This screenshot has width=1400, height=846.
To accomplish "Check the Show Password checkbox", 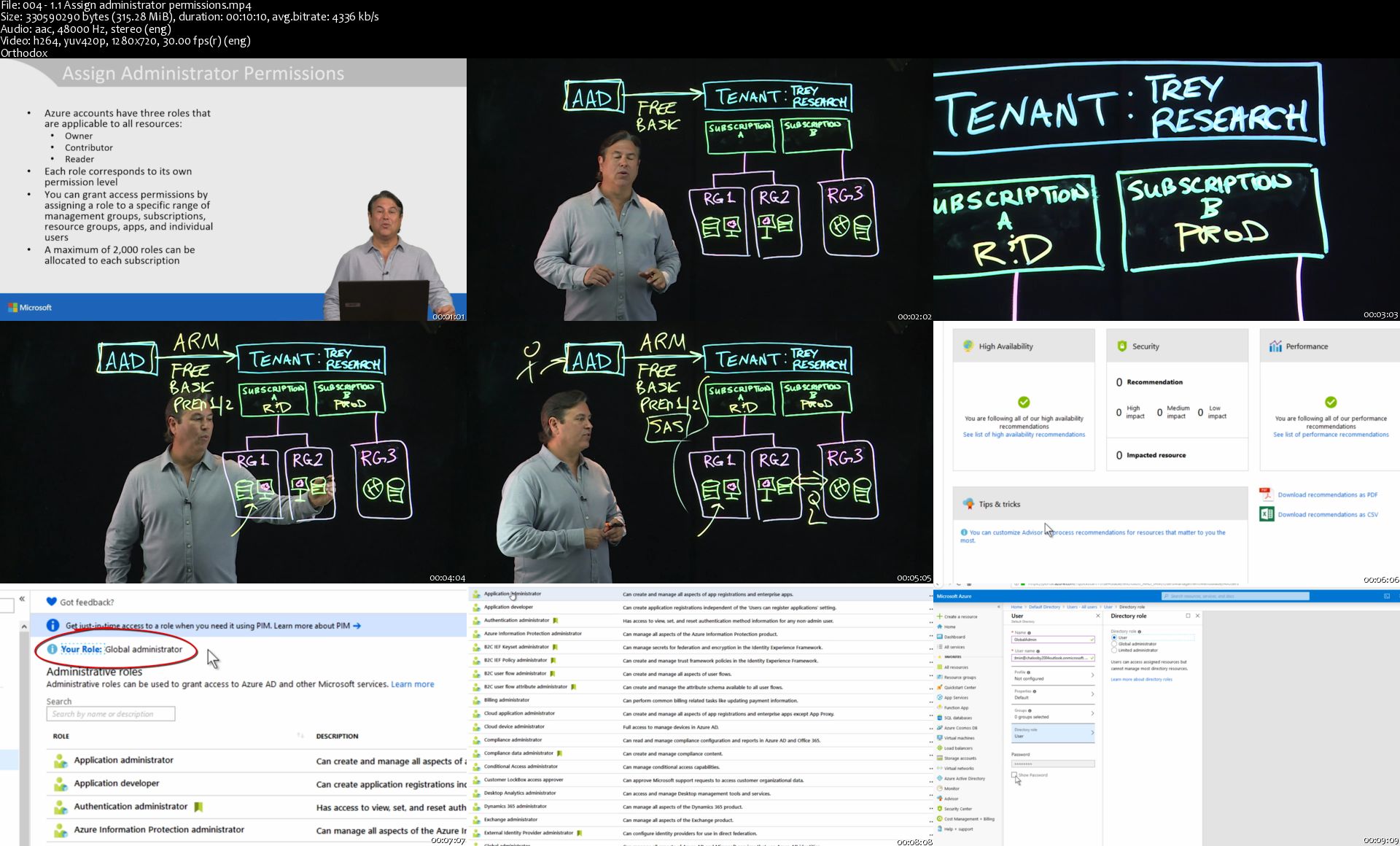I will pos(1014,775).
